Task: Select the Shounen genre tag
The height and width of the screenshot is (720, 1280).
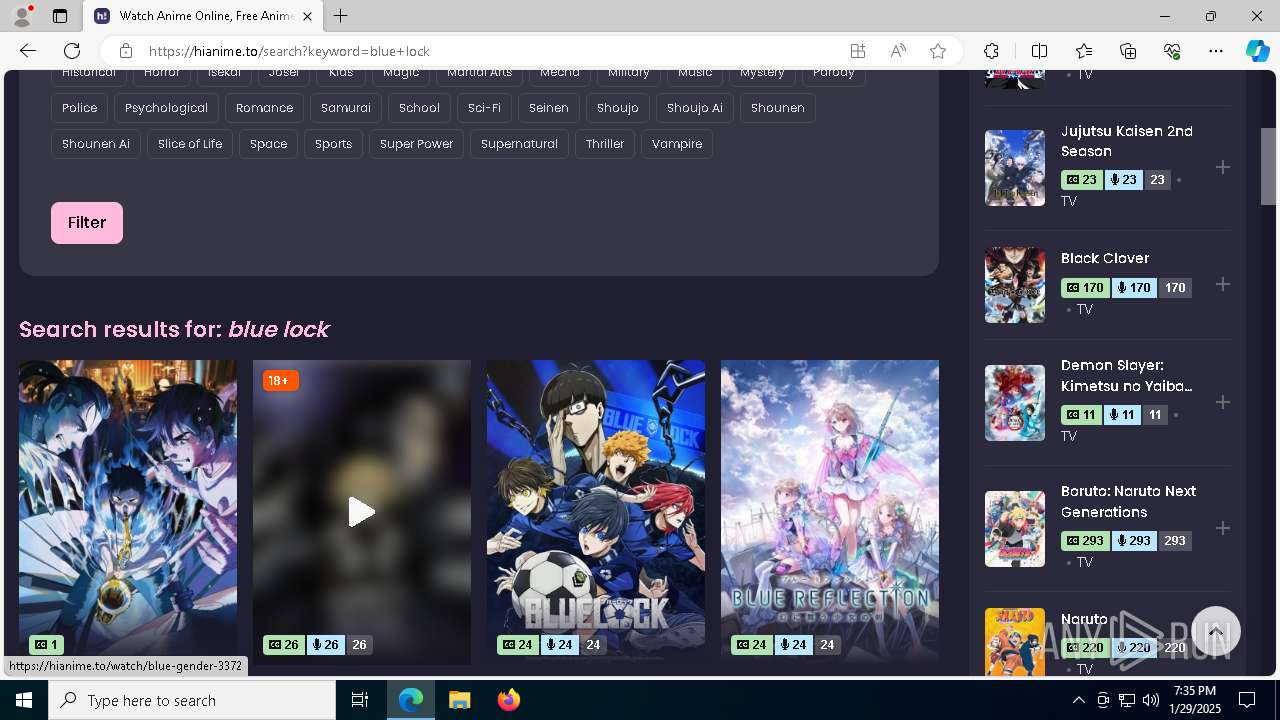Action: click(x=777, y=108)
